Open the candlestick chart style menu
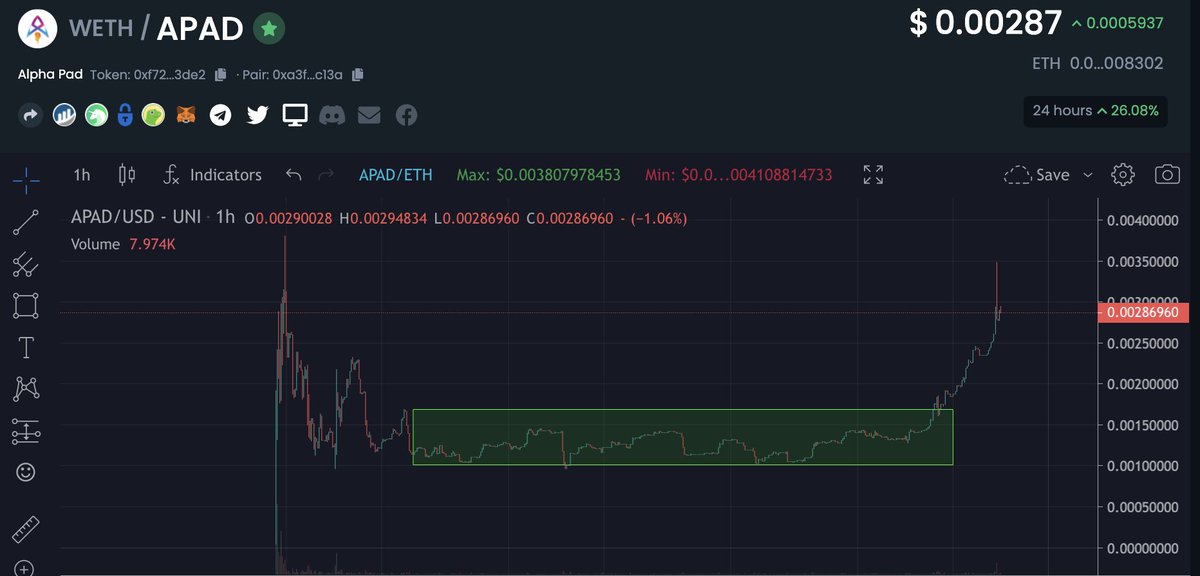The height and width of the screenshot is (576, 1200). coord(127,175)
